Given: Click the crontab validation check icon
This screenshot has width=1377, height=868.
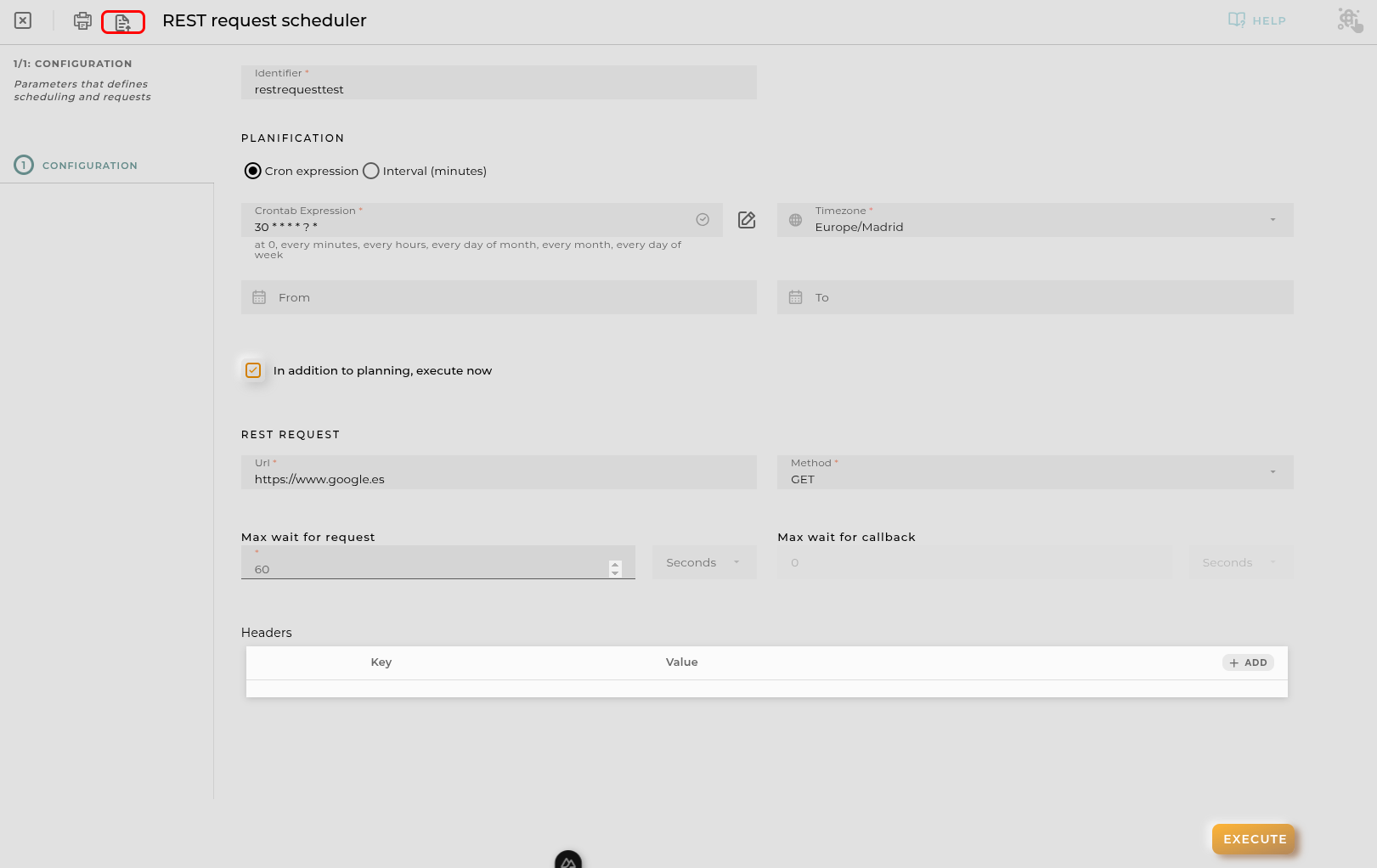Looking at the screenshot, I should pos(703,219).
